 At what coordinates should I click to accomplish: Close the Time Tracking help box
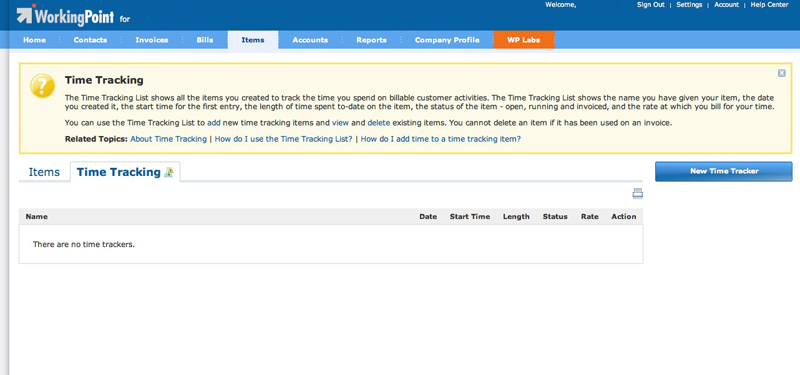click(x=782, y=73)
